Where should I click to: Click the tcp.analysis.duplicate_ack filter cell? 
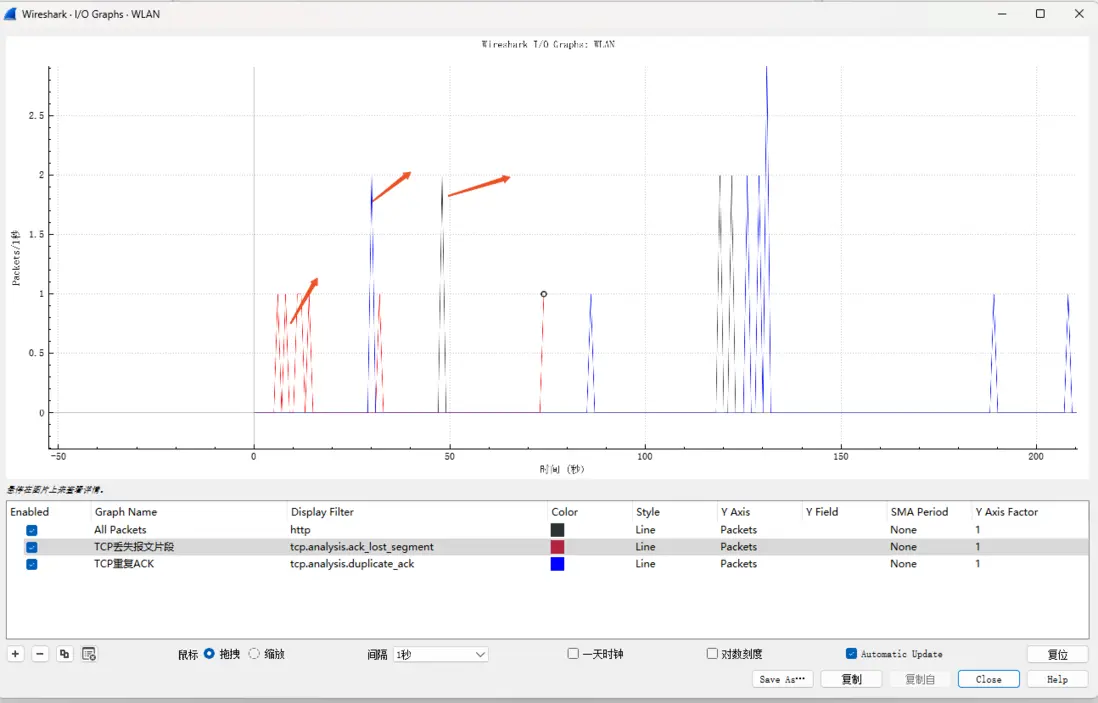click(352, 564)
